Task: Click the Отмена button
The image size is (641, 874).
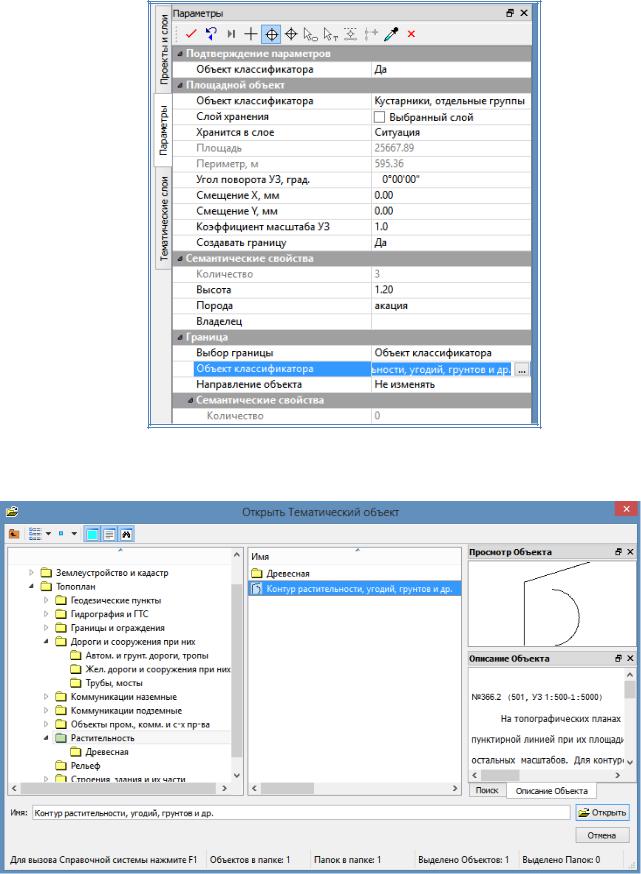Action: point(602,835)
